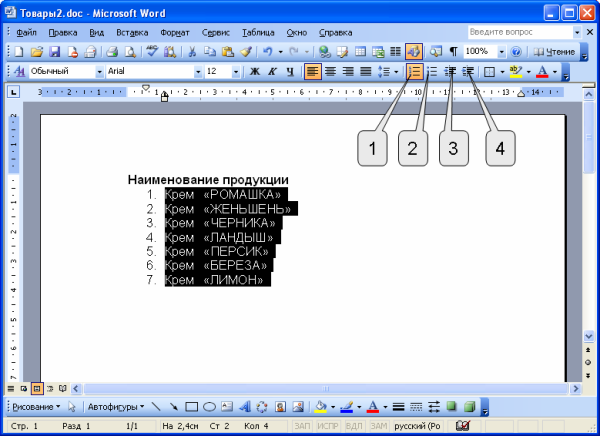Expand the font size dropdown
Screen dimensions: 600x436
coord(236,72)
